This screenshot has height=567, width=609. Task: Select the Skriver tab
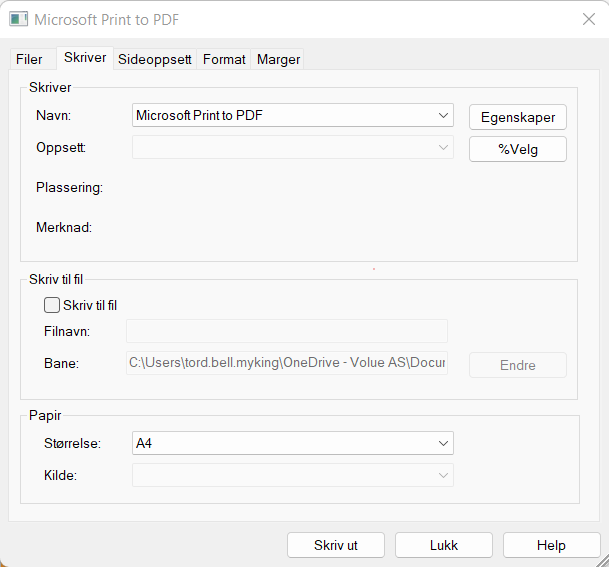click(85, 58)
